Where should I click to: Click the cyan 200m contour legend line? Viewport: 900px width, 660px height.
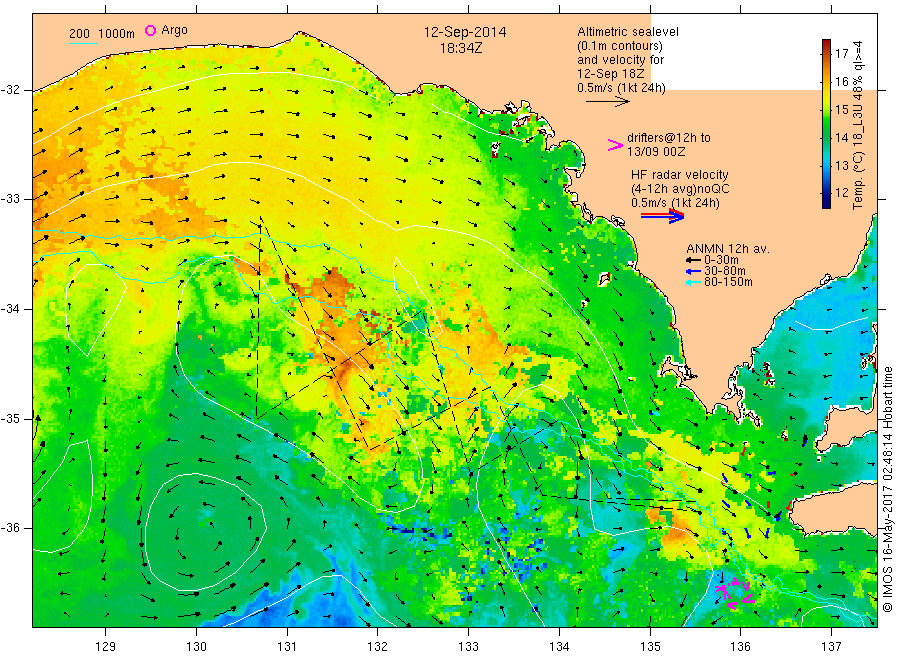(x=83, y=43)
